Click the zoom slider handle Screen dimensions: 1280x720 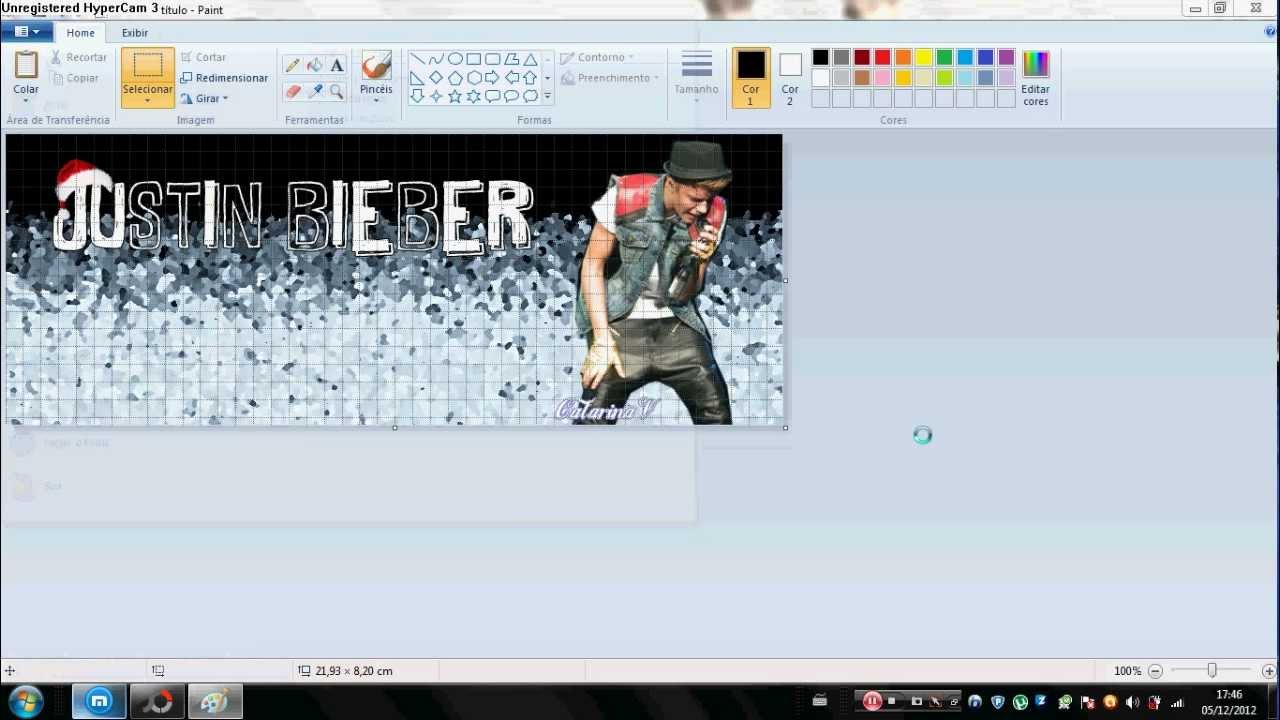pyautogui.click(x=1212, y=670)
